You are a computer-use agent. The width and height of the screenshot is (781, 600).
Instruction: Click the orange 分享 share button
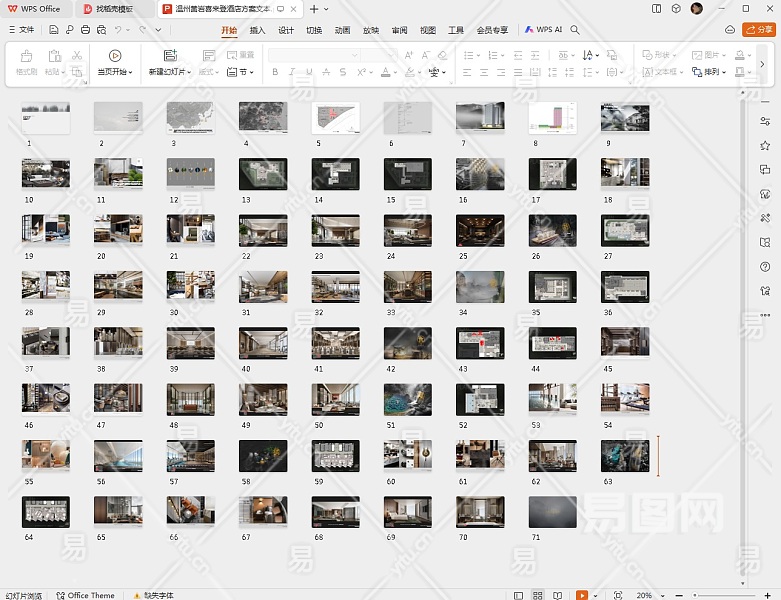click(x=759, y=30)
